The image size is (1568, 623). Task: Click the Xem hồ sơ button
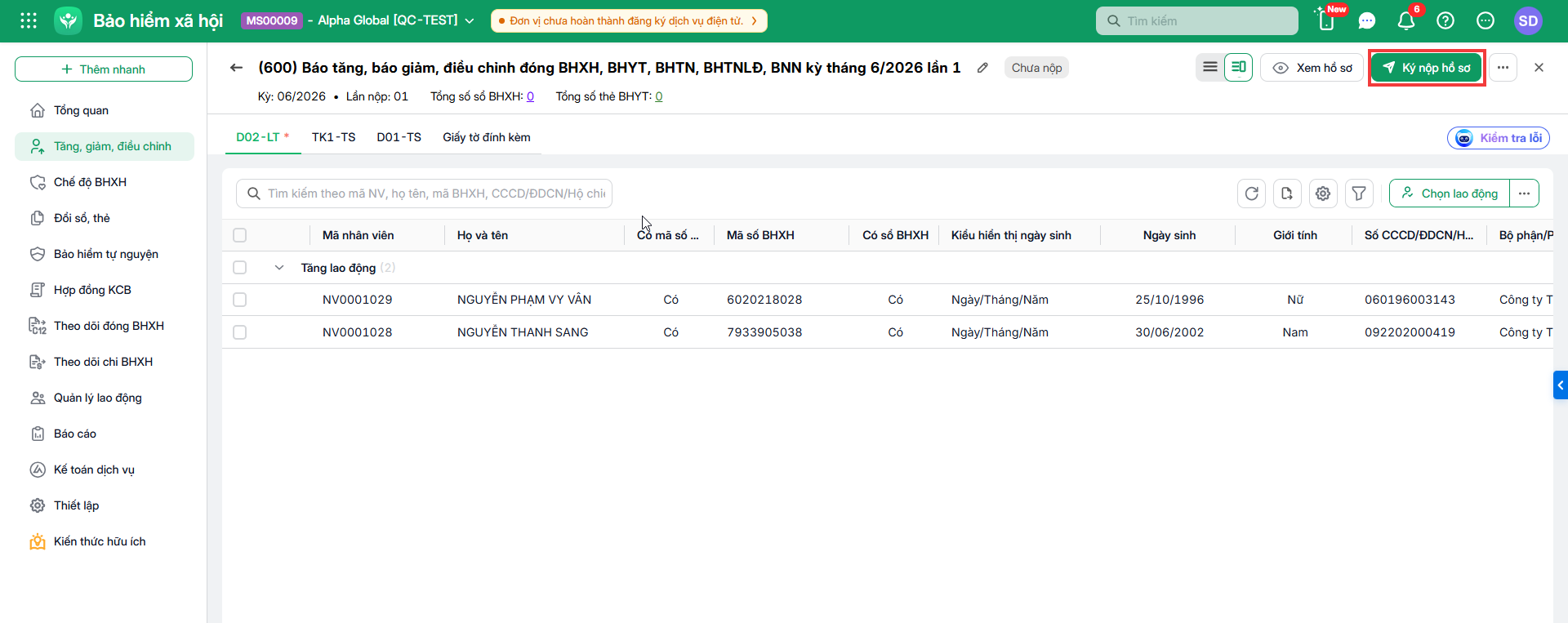(x=1312, y=68)
